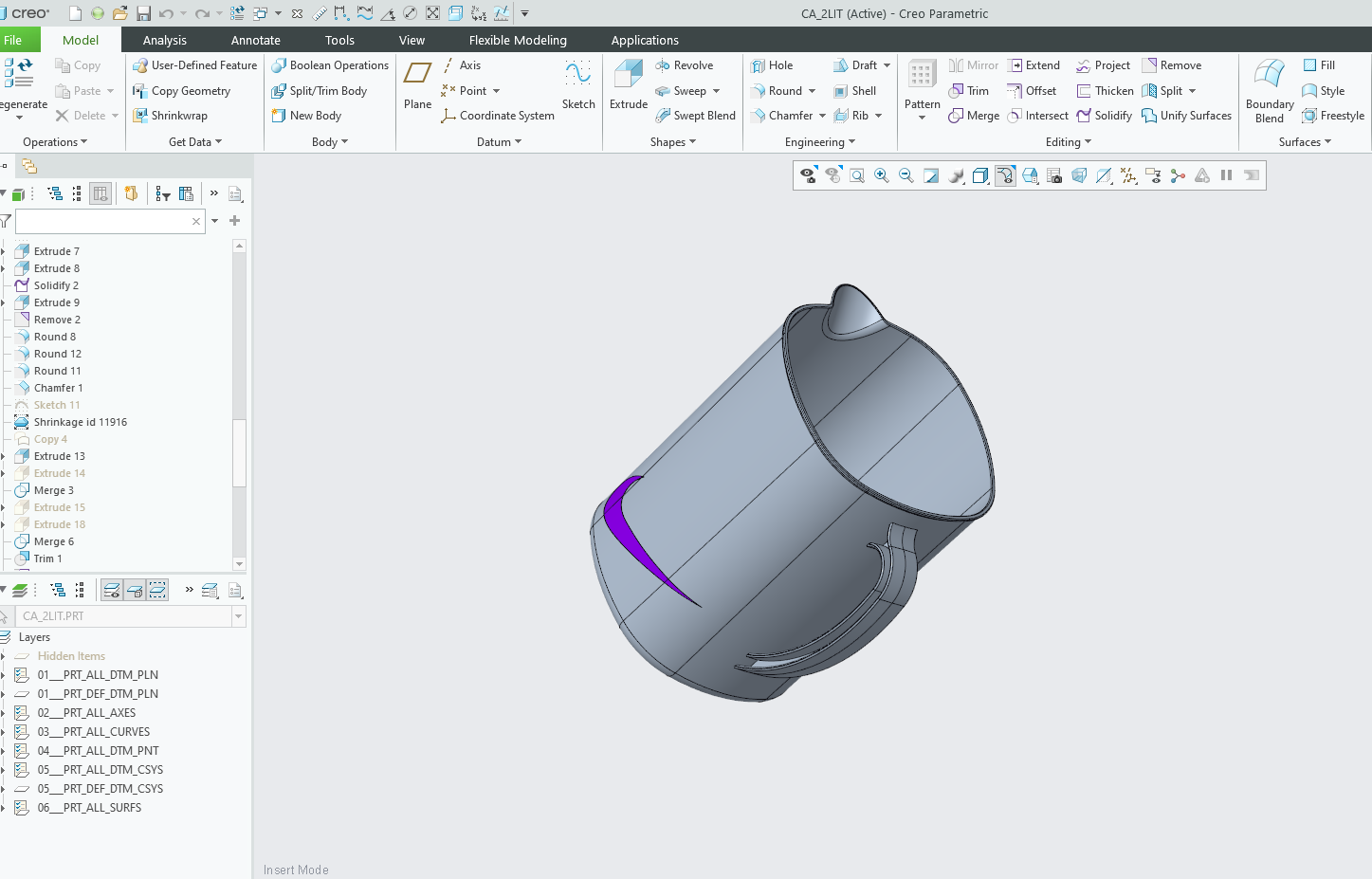Click the Boolean Operations button
Image resolution: width=1372 pixels, height=879 pixels.
tap(330, 65)
